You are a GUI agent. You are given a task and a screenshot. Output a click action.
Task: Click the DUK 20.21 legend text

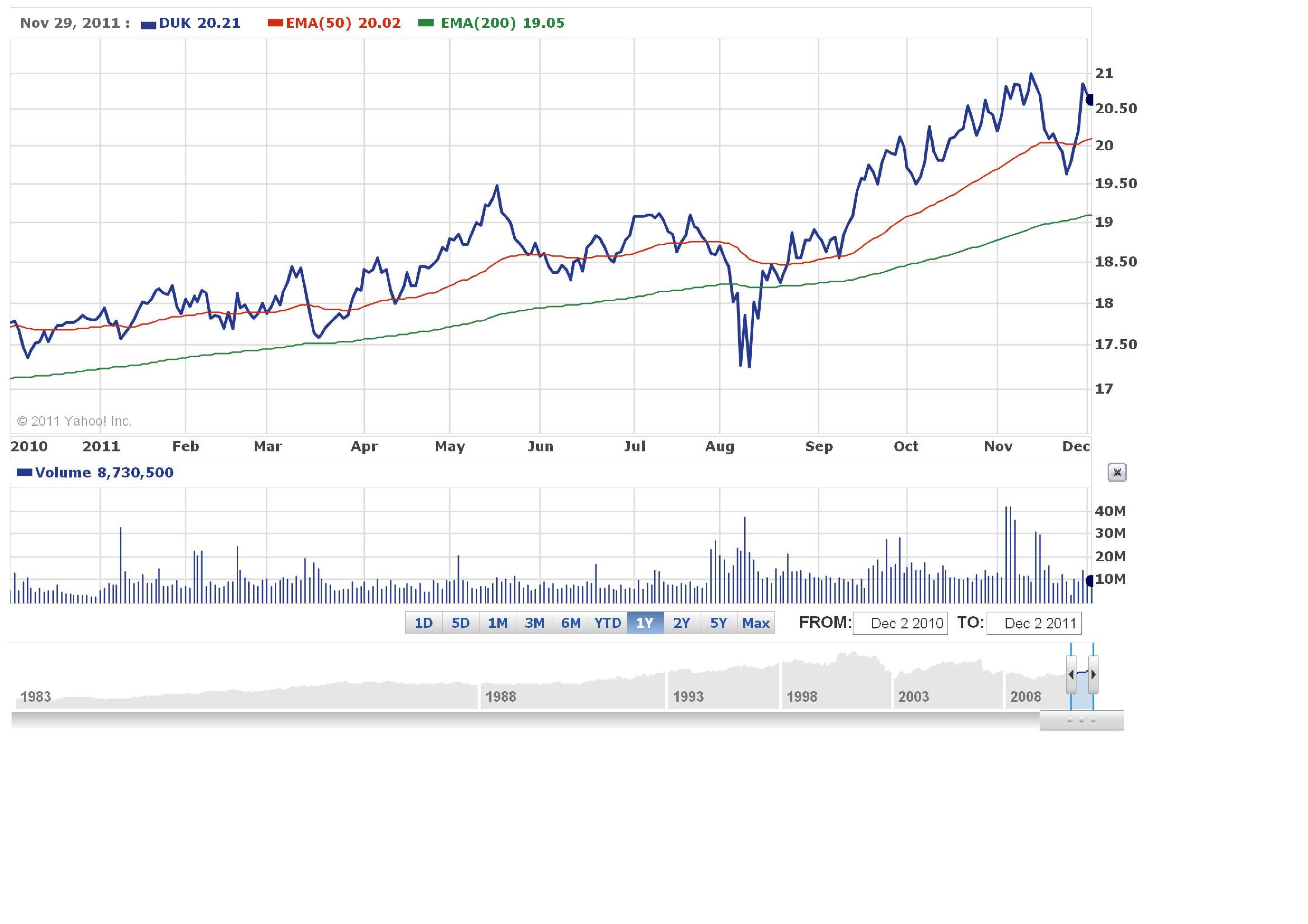coord(199,23)
